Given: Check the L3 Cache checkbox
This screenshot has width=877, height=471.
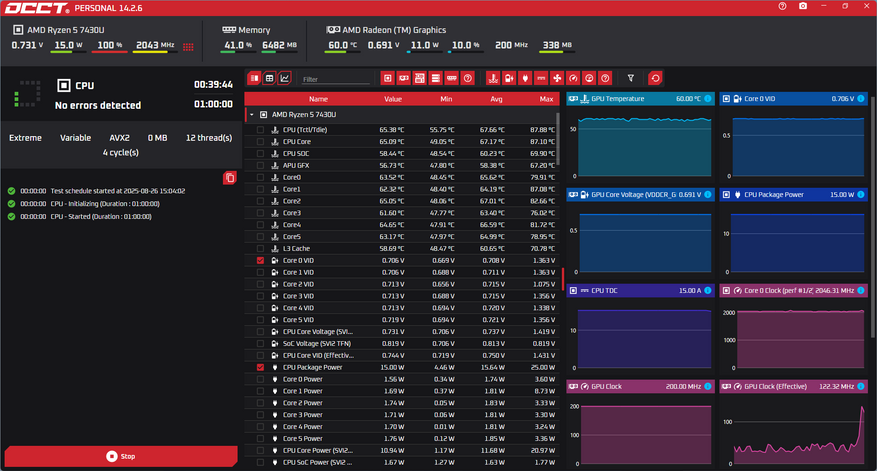Looking at the screenshot, I should [x=260, y=248].
